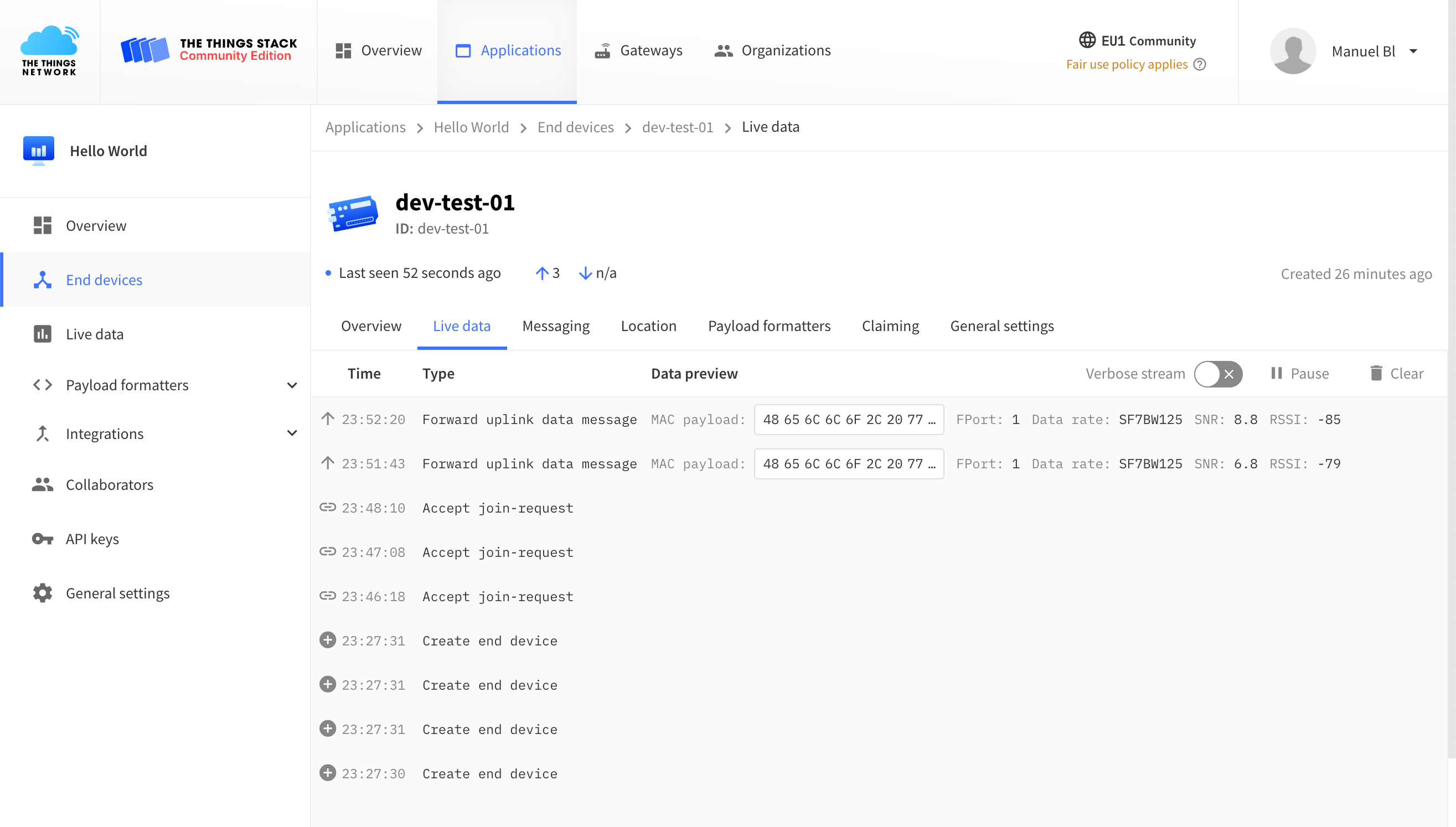Click The Things Stack Community Edition logo
1456x827 pixels.
click(x=209, y=50)
